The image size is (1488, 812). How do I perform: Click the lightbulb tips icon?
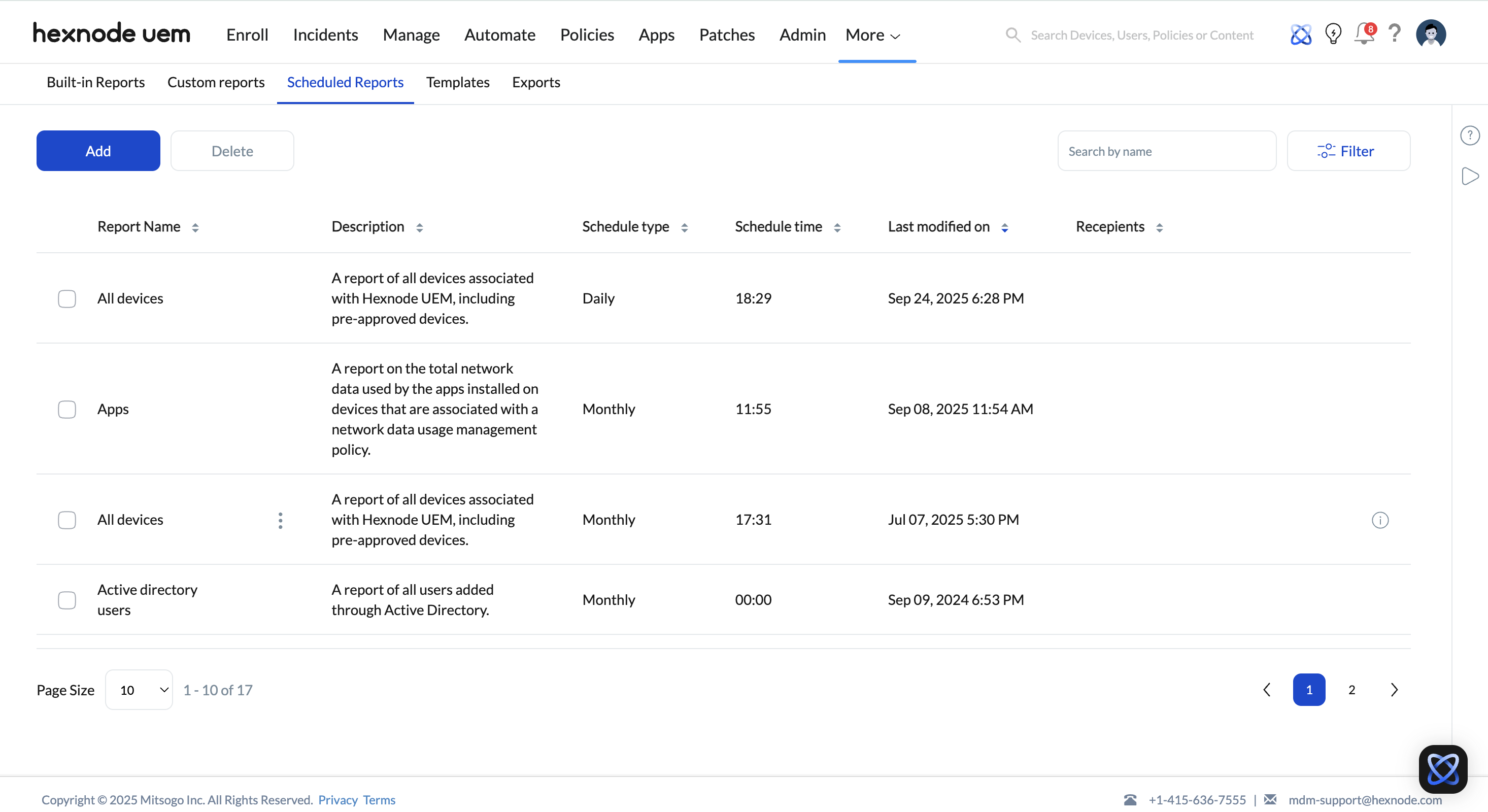tap(1333, 34)
